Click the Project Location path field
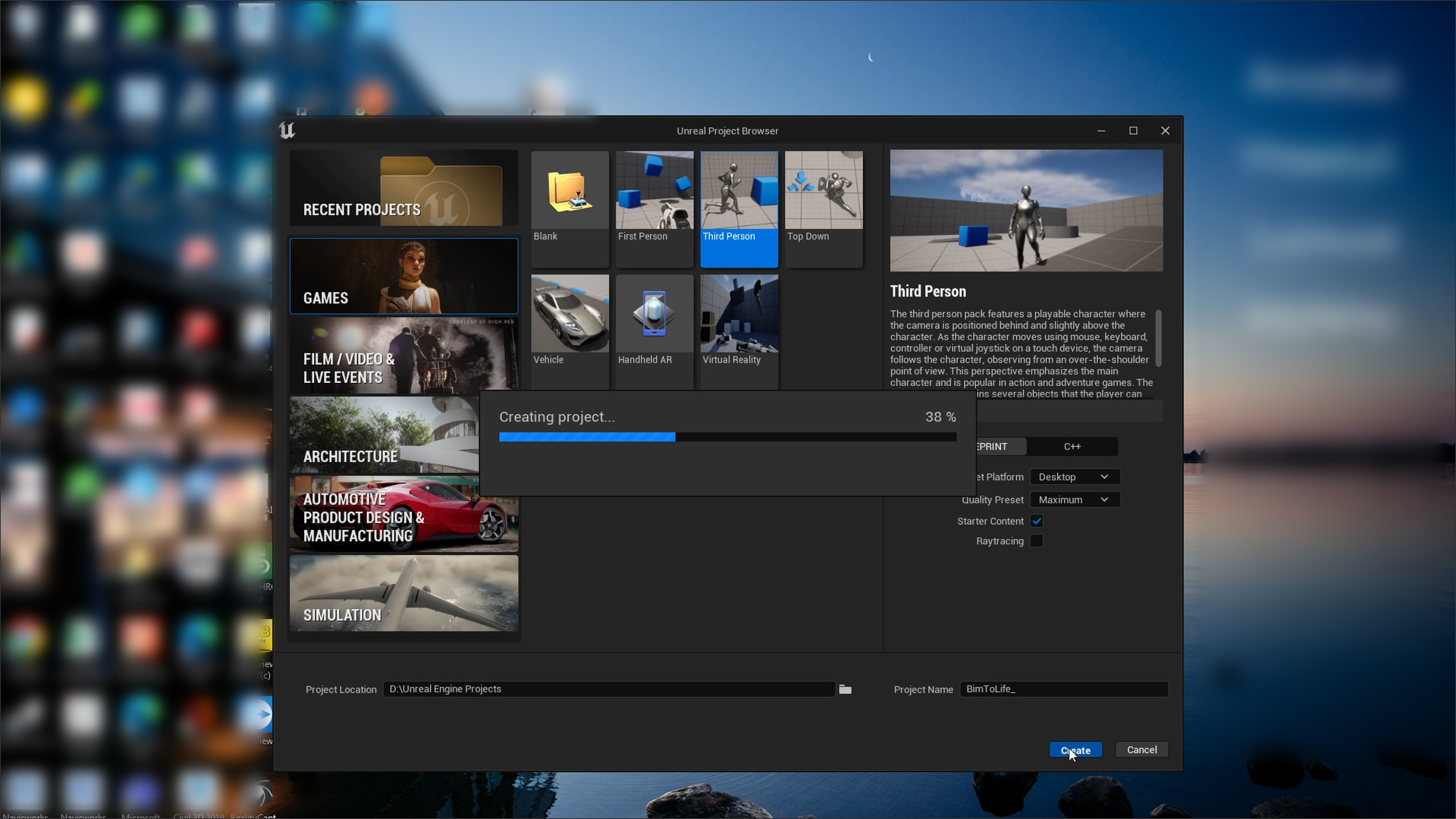 point(608,689)
